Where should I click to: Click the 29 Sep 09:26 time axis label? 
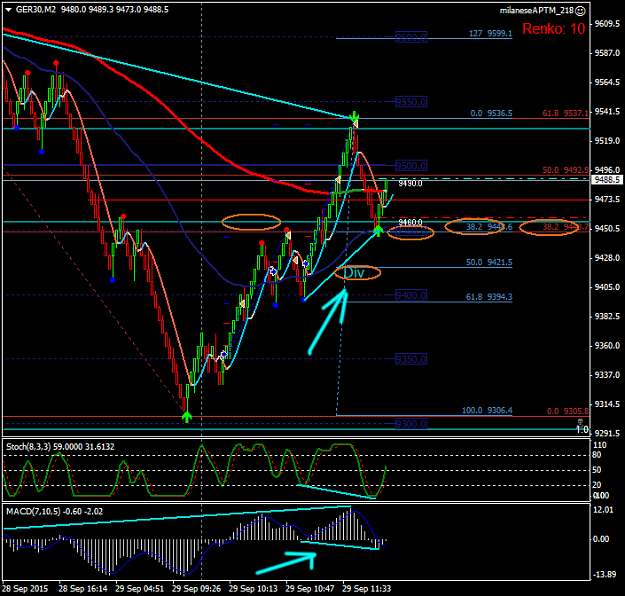coord(197,589)
